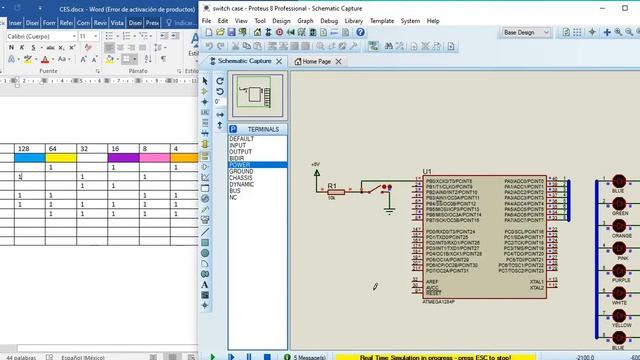This screenshot has height=360, width=640.
Task: Open the Aa change case dropdown
Action: coord(63,59)
